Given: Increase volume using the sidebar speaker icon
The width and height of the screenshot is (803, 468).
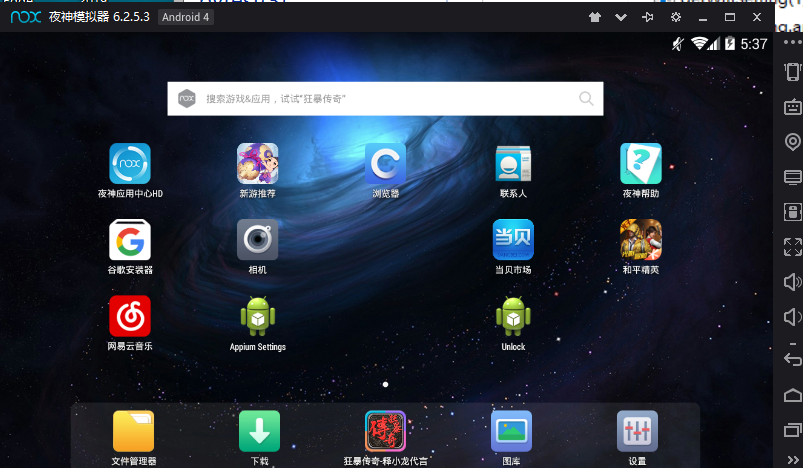Looking at the screenshot, I should coord(793,282).
